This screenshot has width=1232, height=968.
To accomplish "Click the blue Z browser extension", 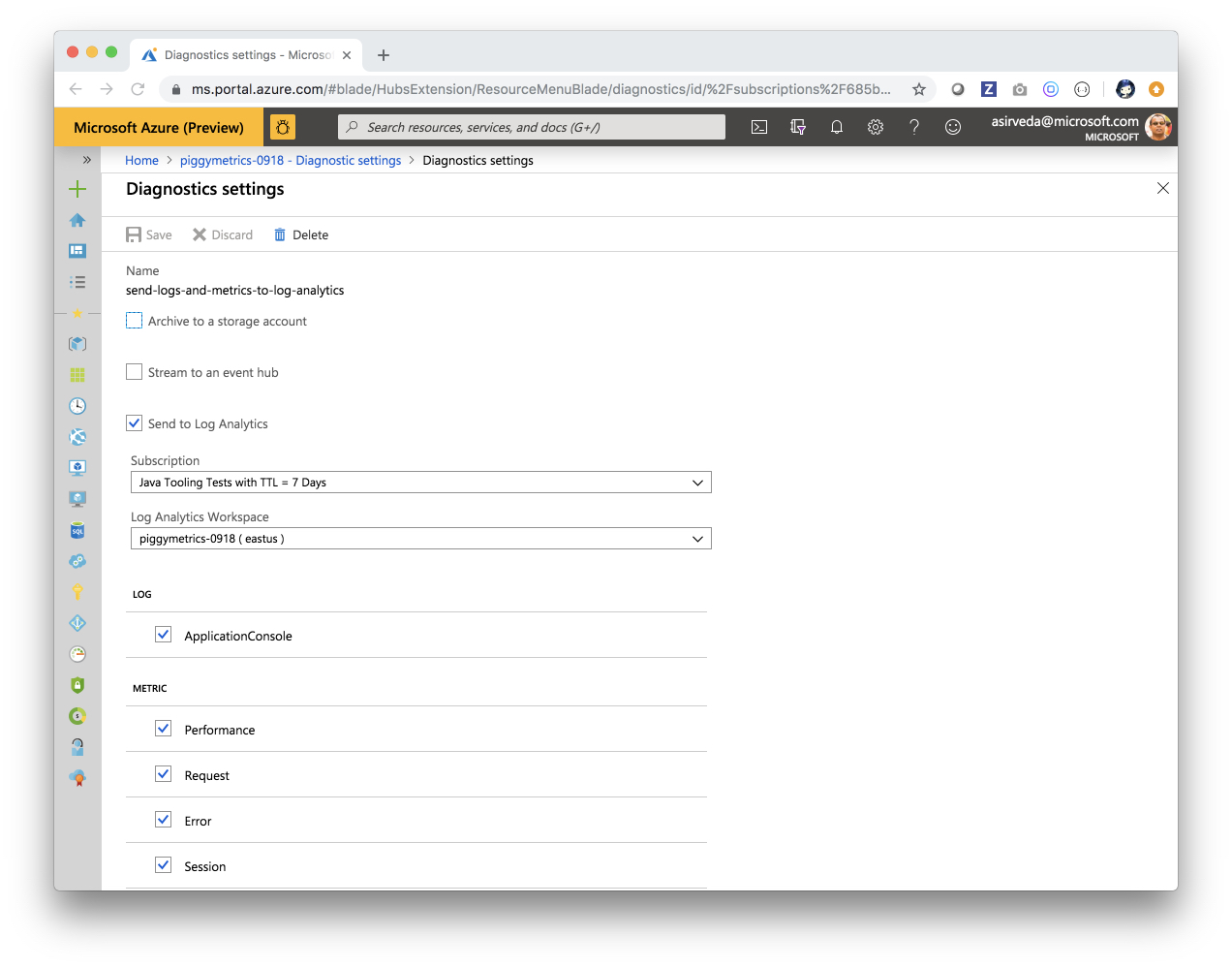I will [x=989, y=89].
